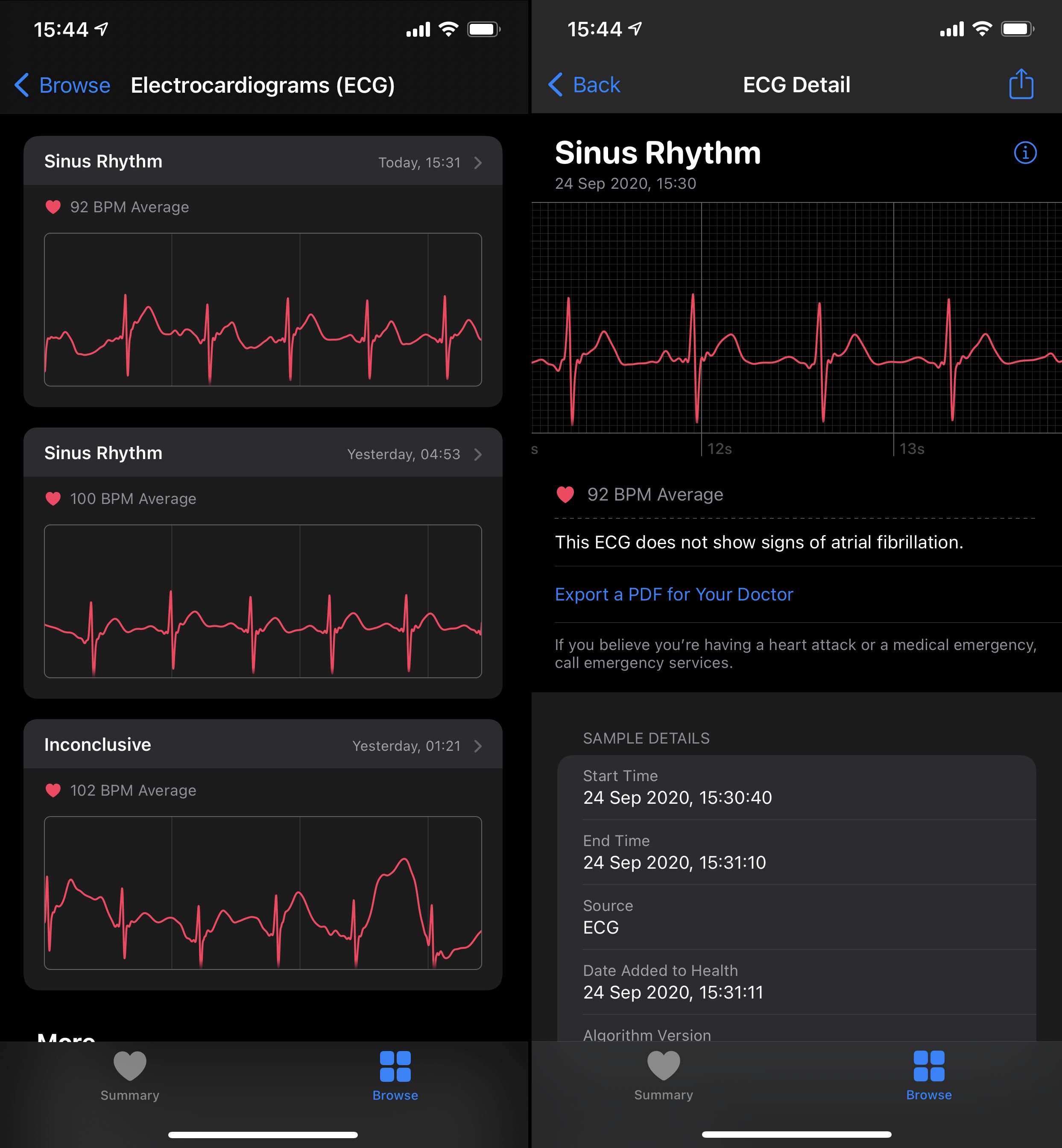This screenshot has width=1062, height=1148.
Task: Expand the Today 15:31 Sinus Rhythm entry chevron
Action: (x=477, y=163)
